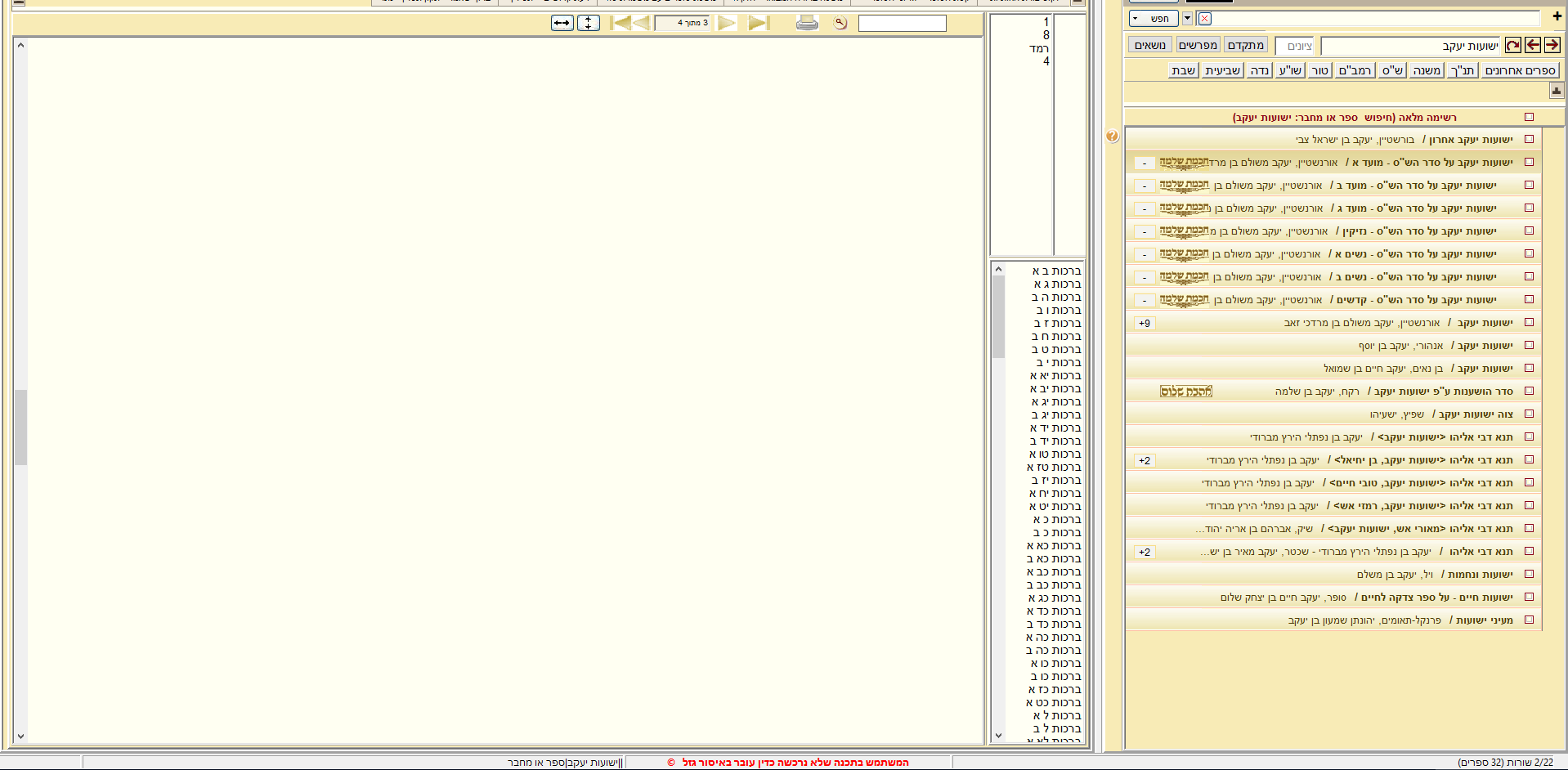
Task: Focus book name field ישועות יעקב
Action: point(1411,46)
